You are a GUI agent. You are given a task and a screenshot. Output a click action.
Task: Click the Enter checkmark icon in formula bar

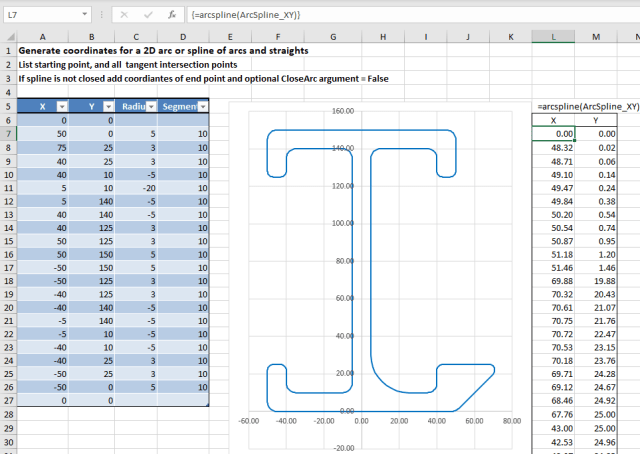147,16
